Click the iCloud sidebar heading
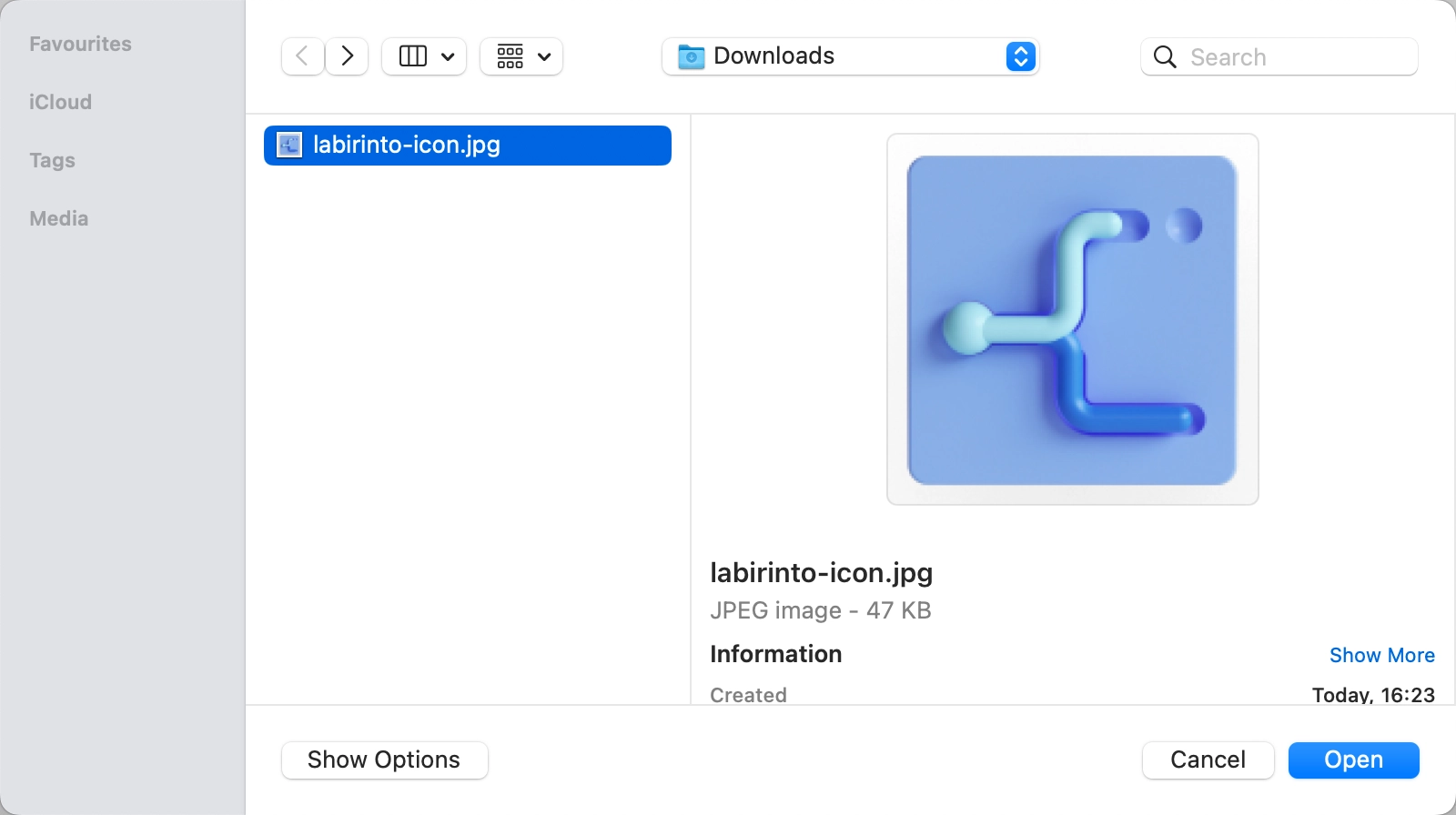The image size is (1456, 815). tap(60, 102)
